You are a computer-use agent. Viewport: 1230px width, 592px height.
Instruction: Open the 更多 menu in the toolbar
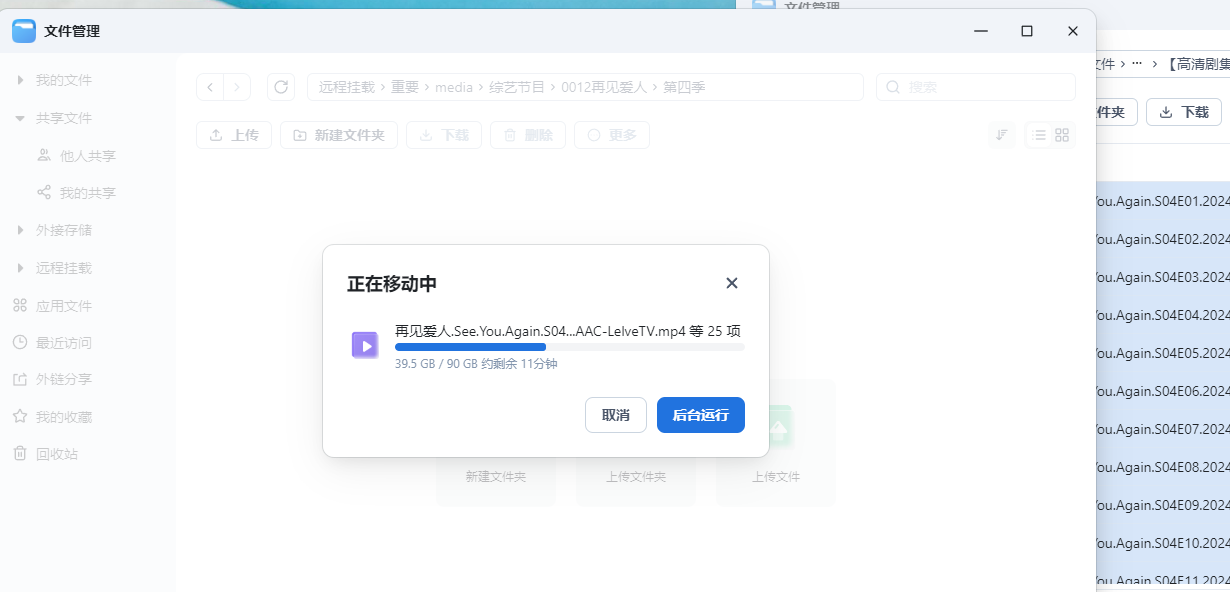pyautogui.click(x=612, y=135)
